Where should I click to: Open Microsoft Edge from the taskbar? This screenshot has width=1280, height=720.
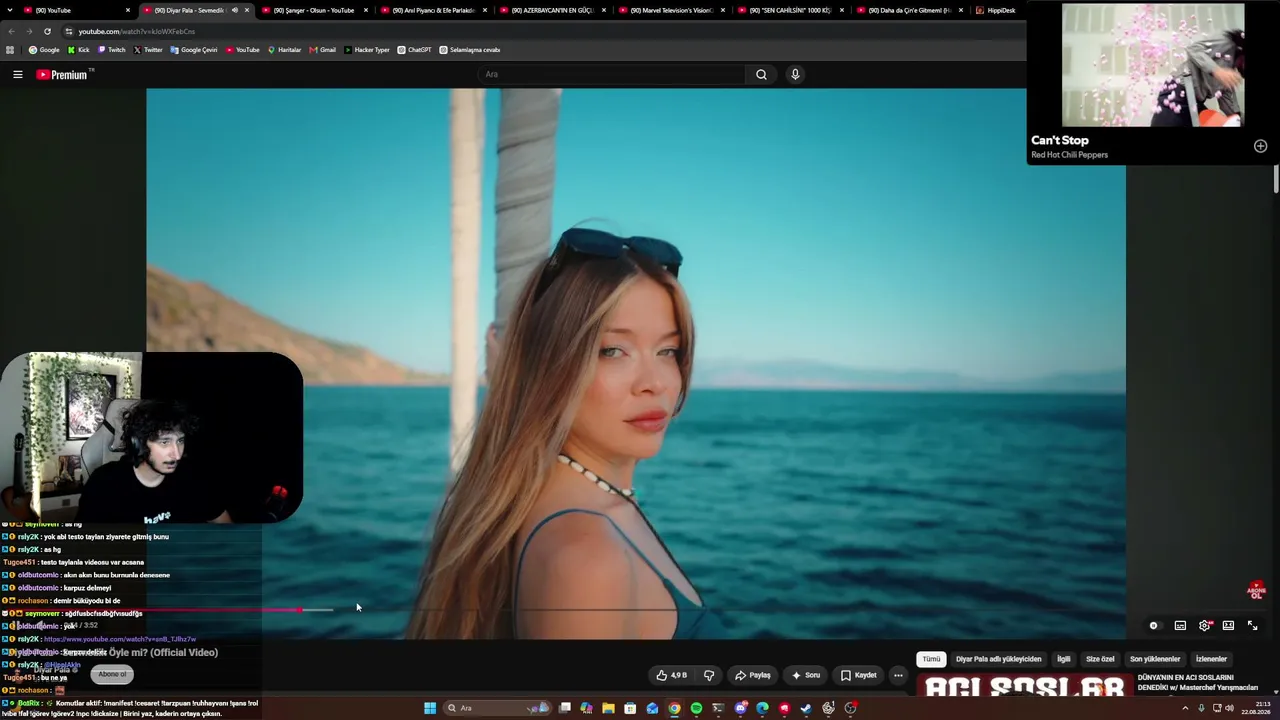(762, 708)
